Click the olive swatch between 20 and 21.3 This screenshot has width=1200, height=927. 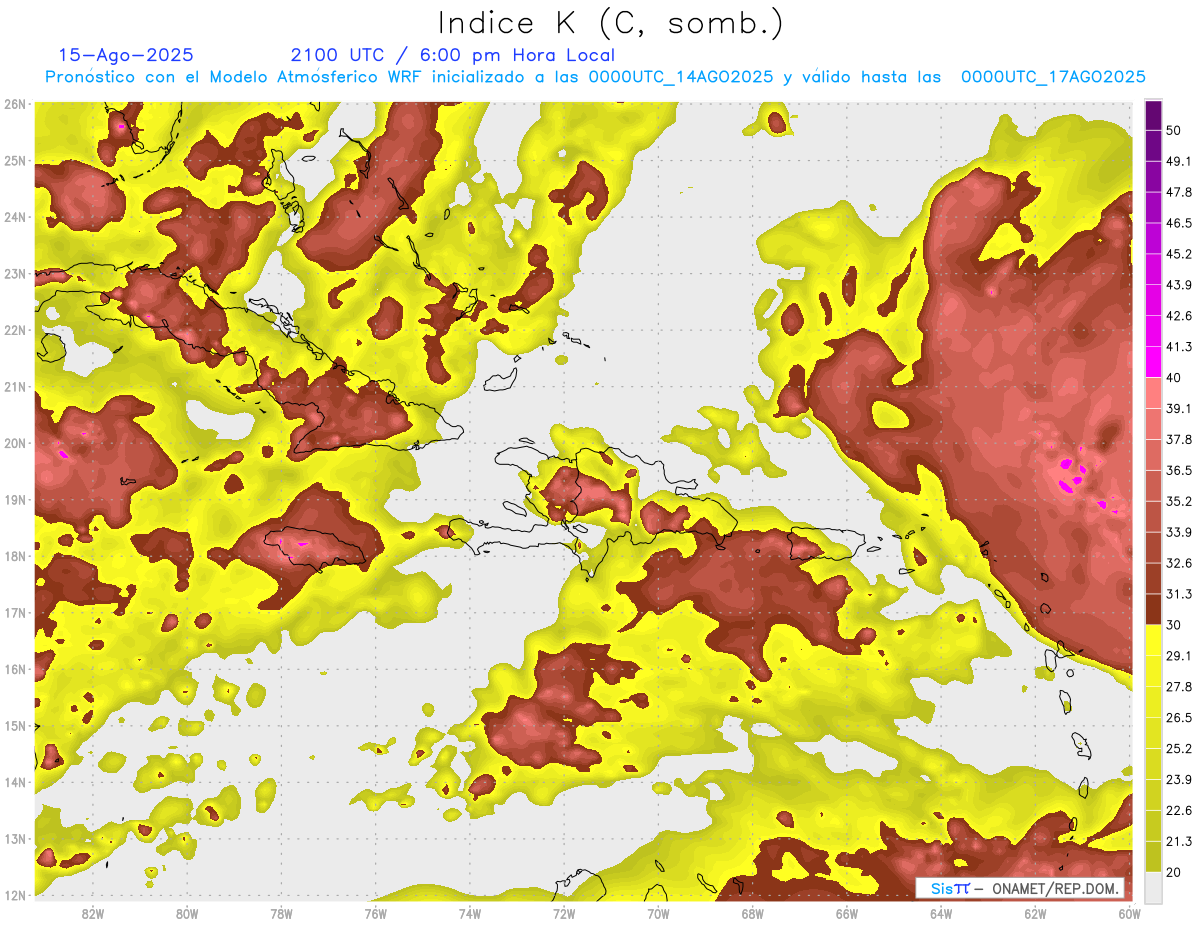(1153, 856)
